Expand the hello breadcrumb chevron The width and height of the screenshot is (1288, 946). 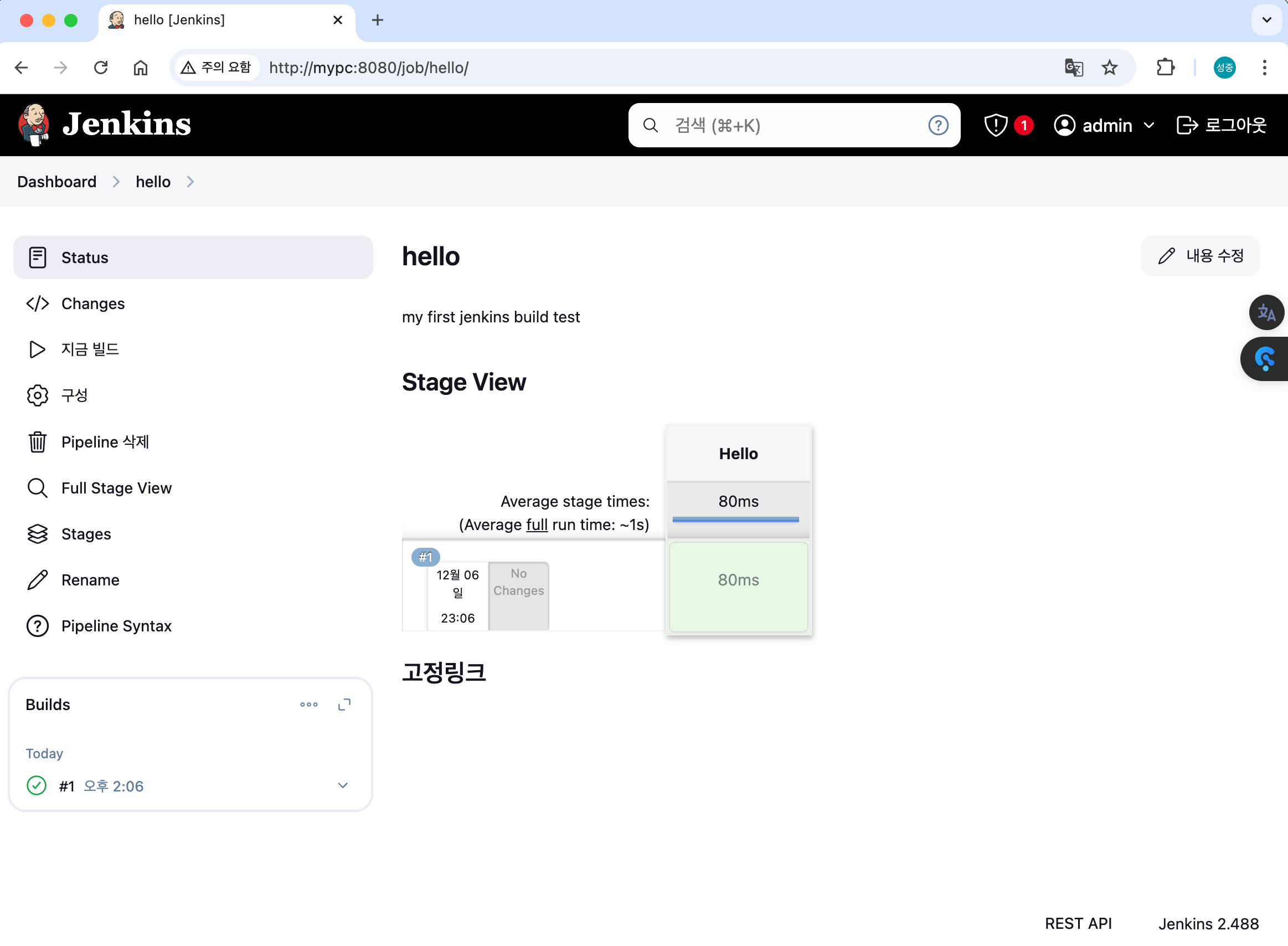[190, 182]
